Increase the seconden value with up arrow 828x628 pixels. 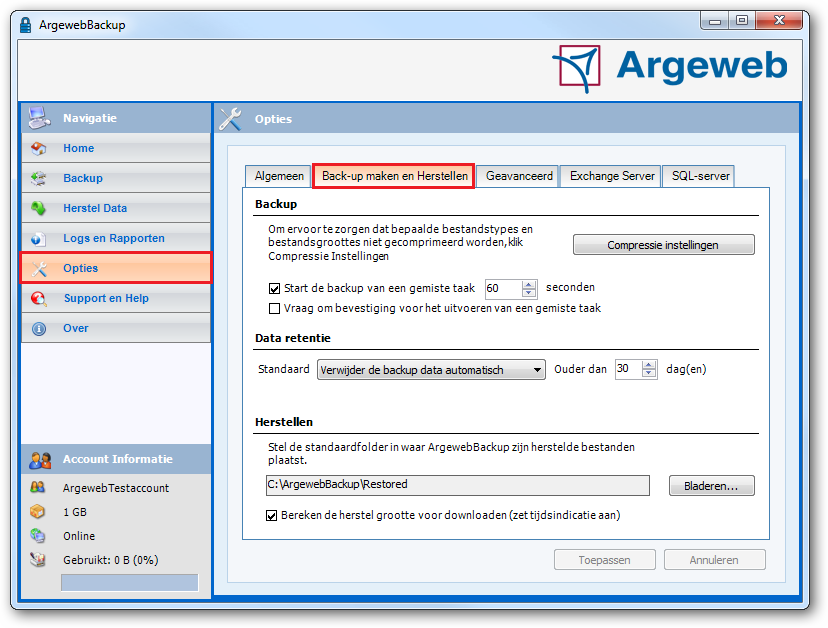[529, 285]
